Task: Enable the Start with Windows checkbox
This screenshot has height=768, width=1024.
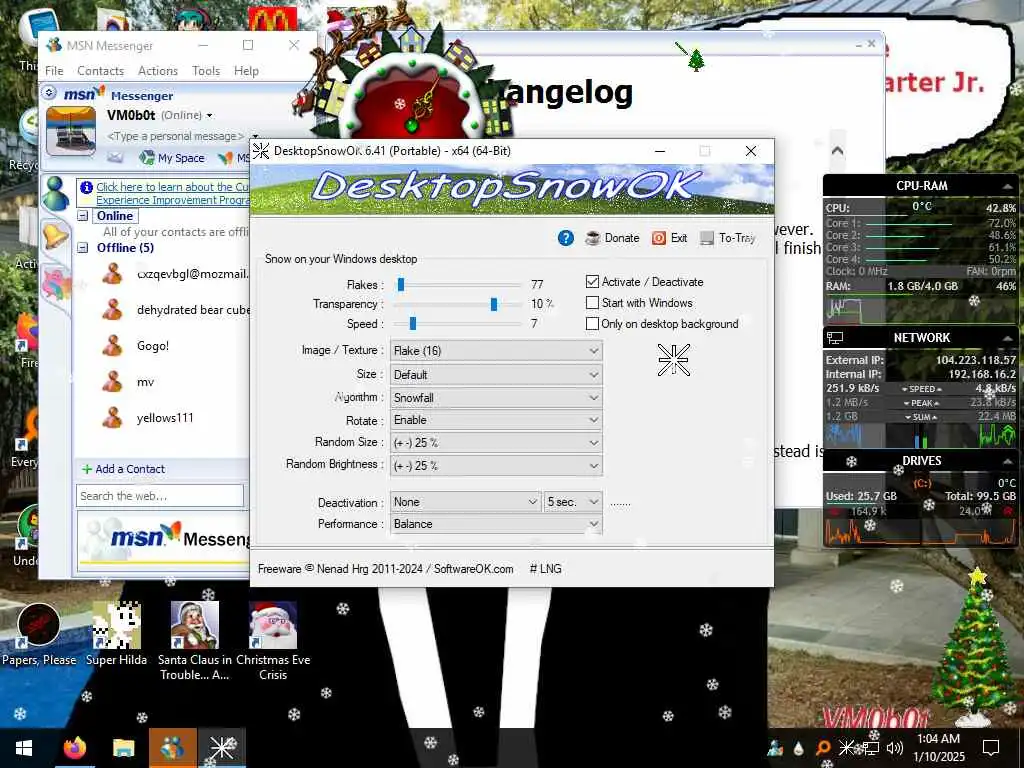Action: tap(592, 302)
